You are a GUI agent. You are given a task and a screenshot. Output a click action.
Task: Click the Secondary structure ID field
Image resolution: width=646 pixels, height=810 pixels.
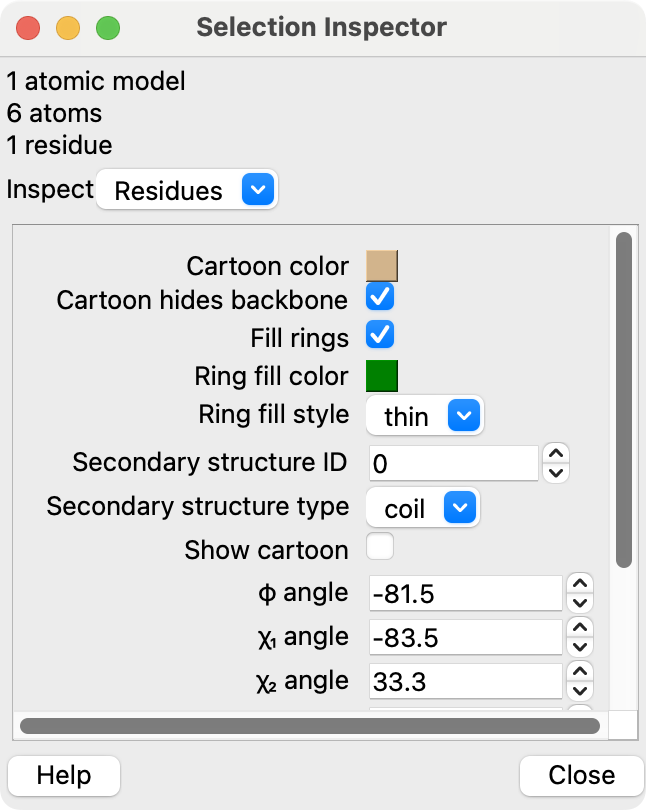pyautogui.click(x=454, y=463)
